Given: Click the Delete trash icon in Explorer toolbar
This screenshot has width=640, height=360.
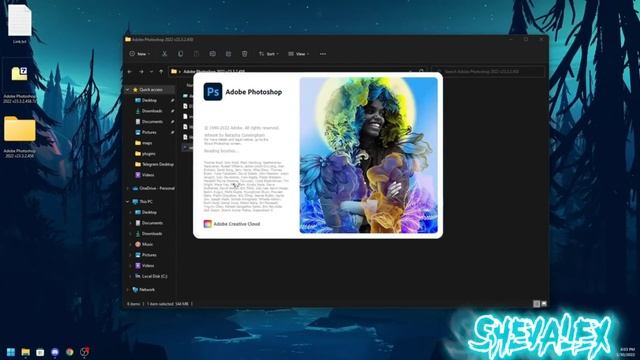Looking at the screenshot, I should [244, 54].
